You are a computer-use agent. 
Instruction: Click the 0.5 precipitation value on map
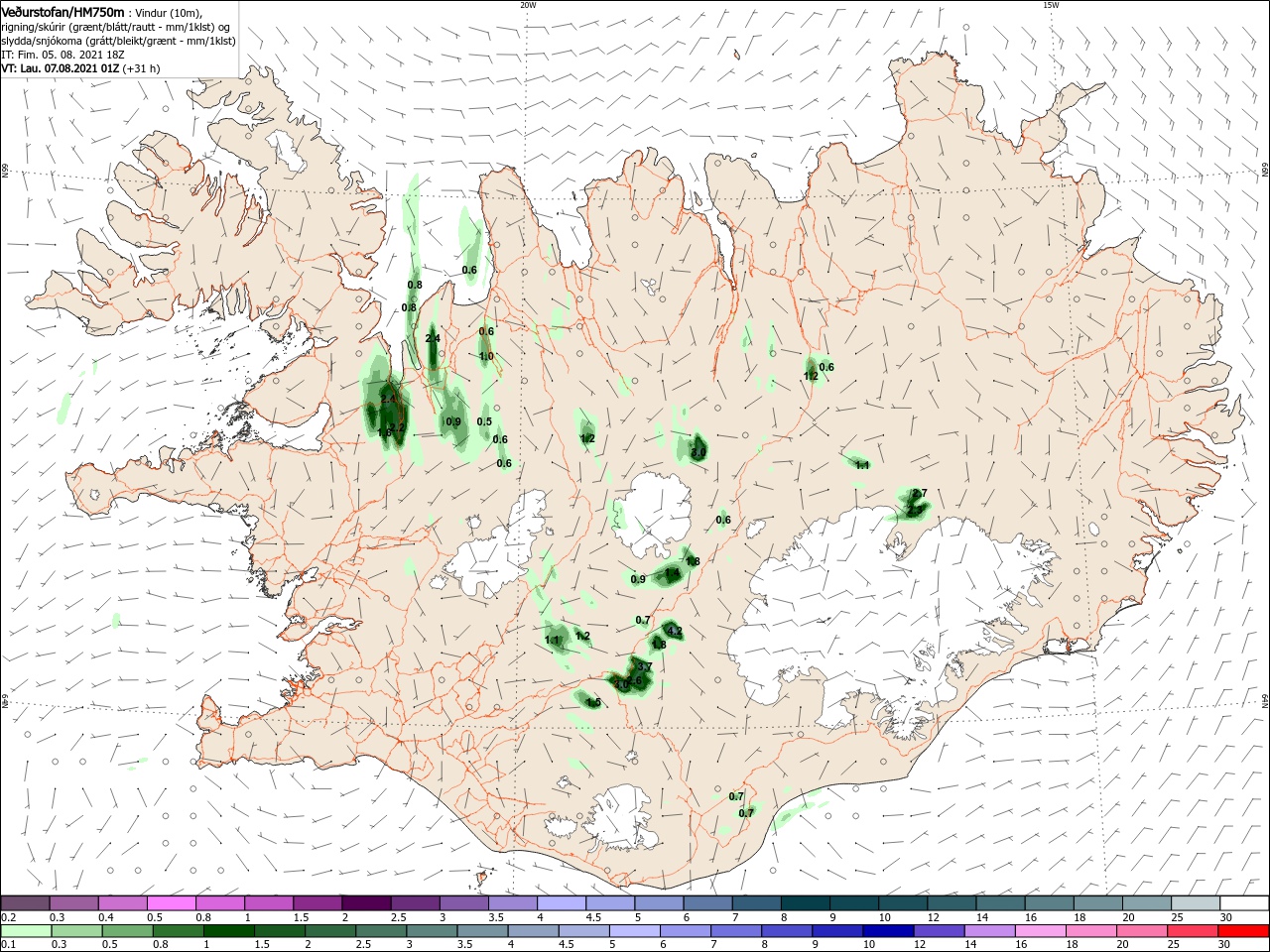(x=484, y=421)
